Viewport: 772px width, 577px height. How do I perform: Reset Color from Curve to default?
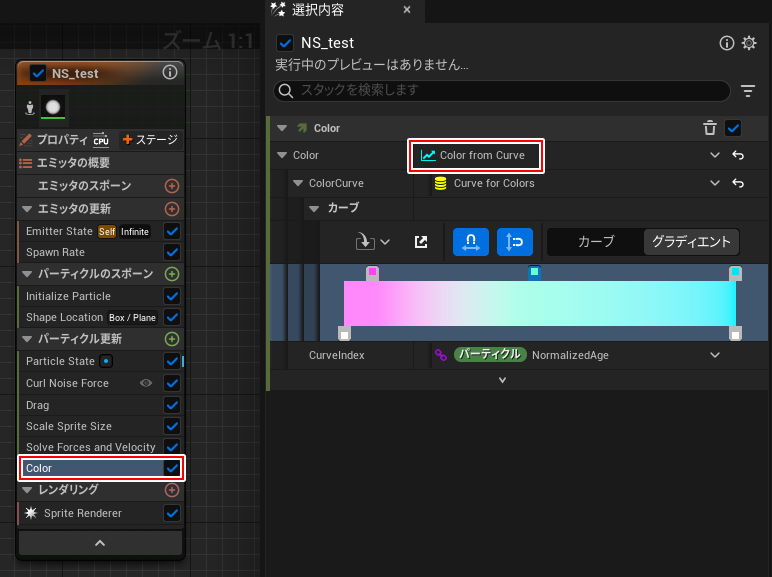(x=738, y=156)
